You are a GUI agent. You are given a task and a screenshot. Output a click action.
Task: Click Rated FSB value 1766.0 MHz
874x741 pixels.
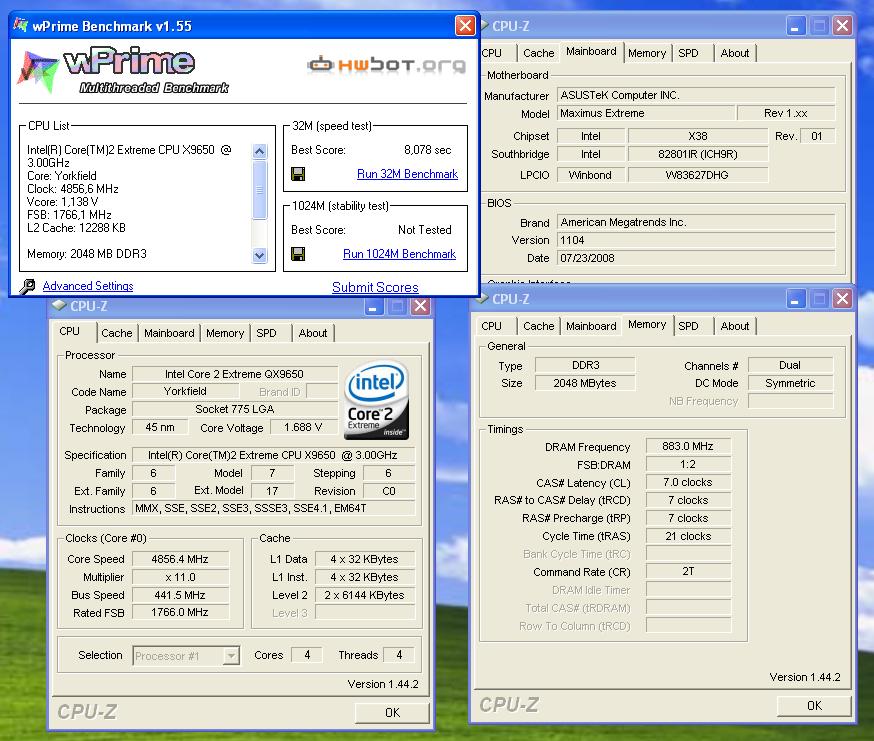coord(180,612)
